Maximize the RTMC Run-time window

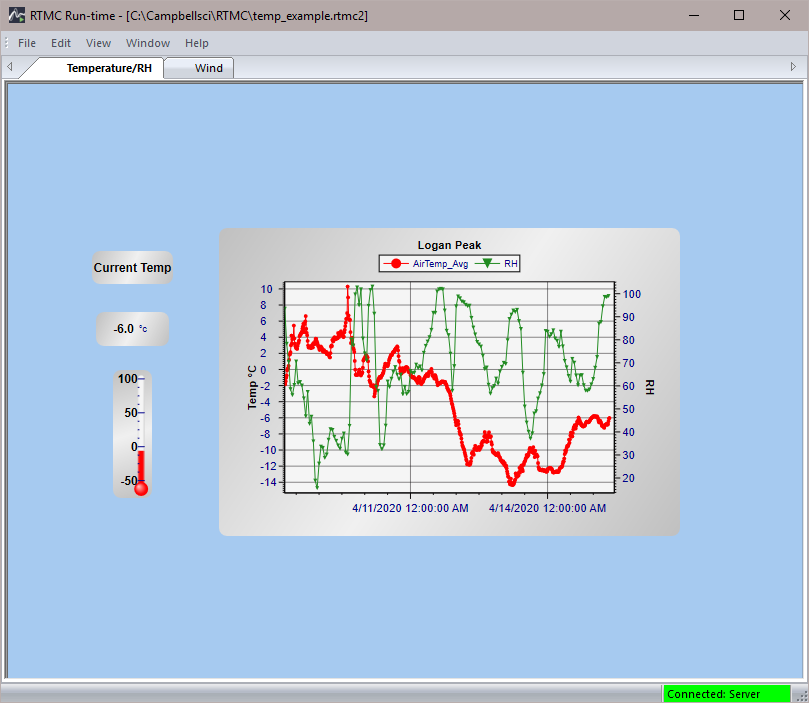(739, 15)
